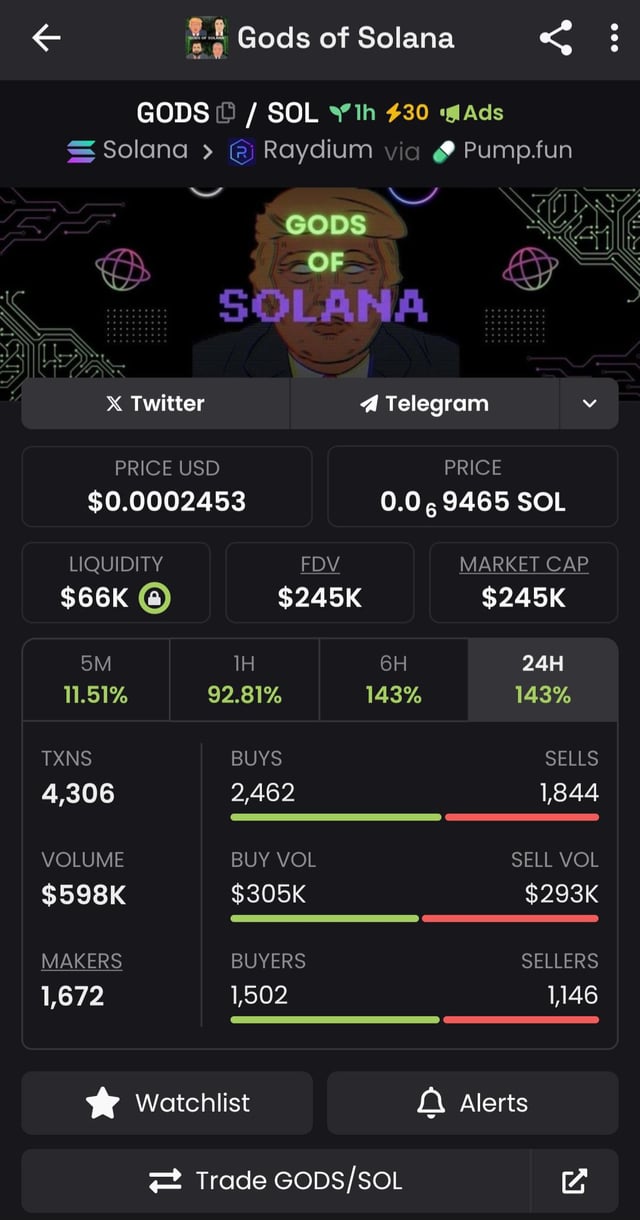Tap the green liquidity lock icon

pyautogui.click(x=154, y=598)
